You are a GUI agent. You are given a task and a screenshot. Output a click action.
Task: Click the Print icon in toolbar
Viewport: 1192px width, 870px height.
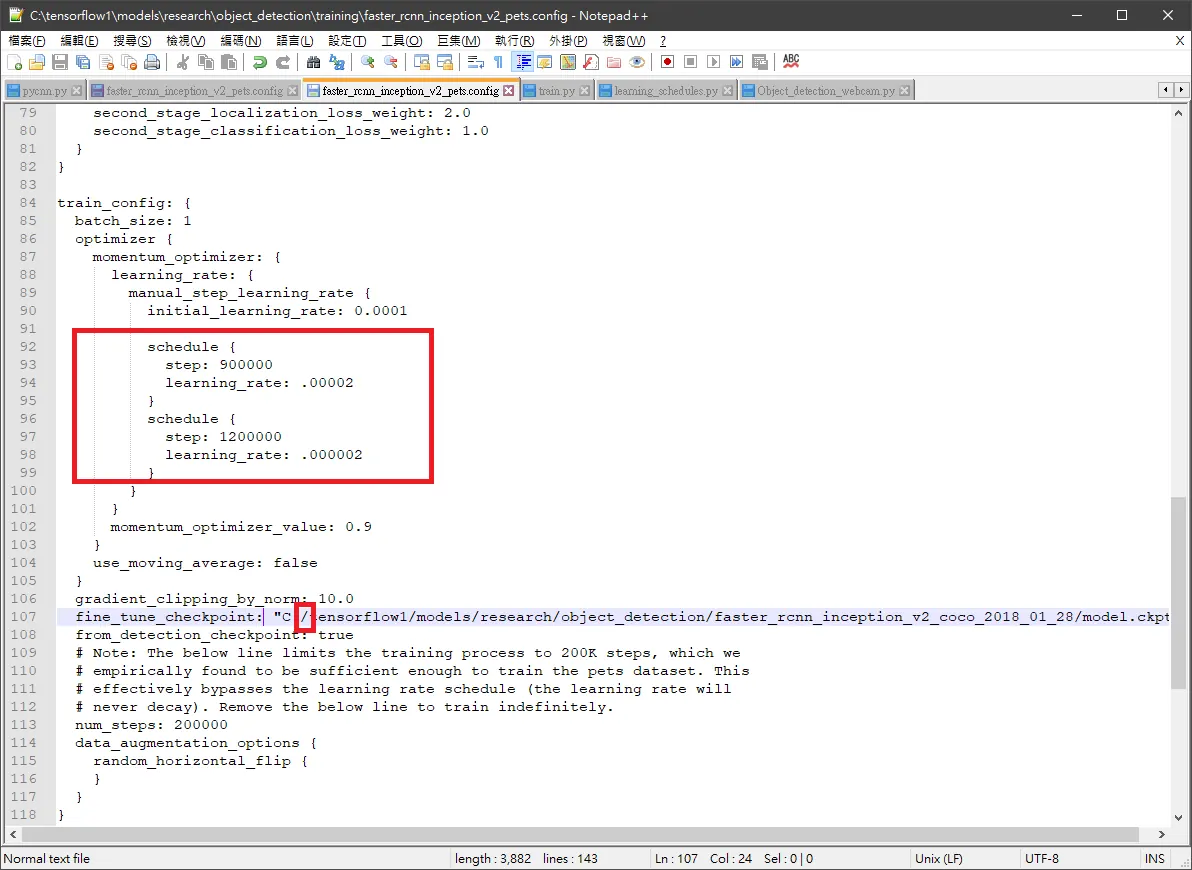point(152,62)
